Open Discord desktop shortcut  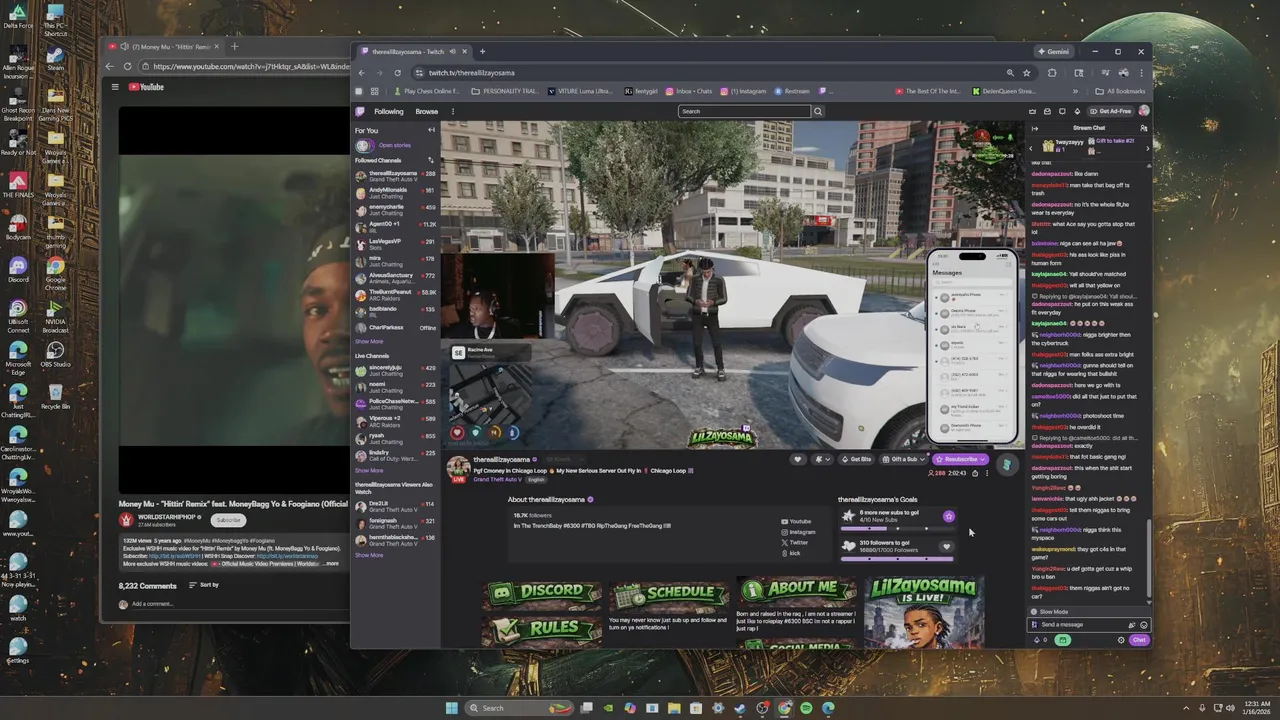click(x=17, y=269)
